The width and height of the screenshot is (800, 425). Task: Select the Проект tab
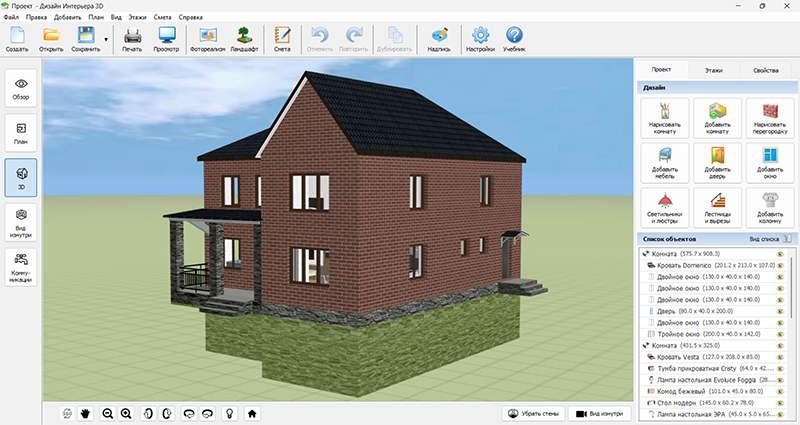coord(661,69)
